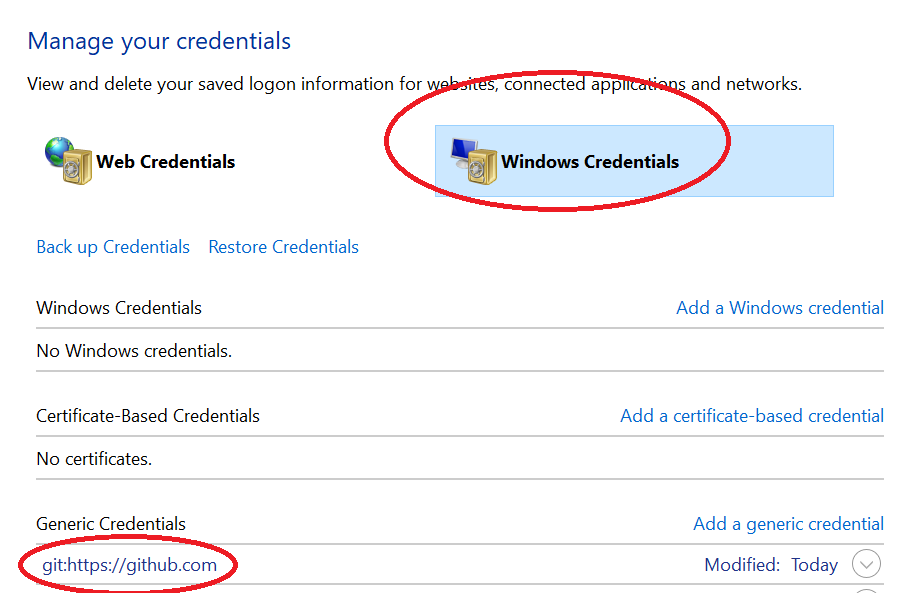The height and width of the screenshot is (593, 906).
Task: Click Add a certificate-based credential
Action: tap(752, 416)
